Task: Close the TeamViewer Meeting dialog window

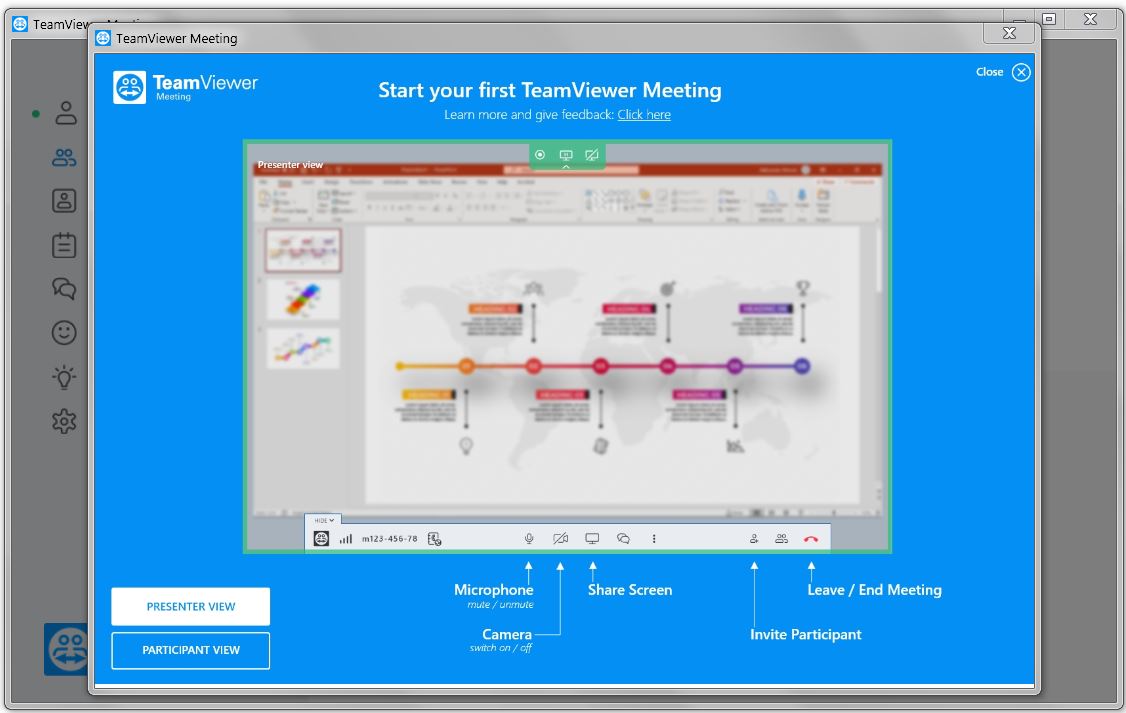Action: pos(1009,33)
